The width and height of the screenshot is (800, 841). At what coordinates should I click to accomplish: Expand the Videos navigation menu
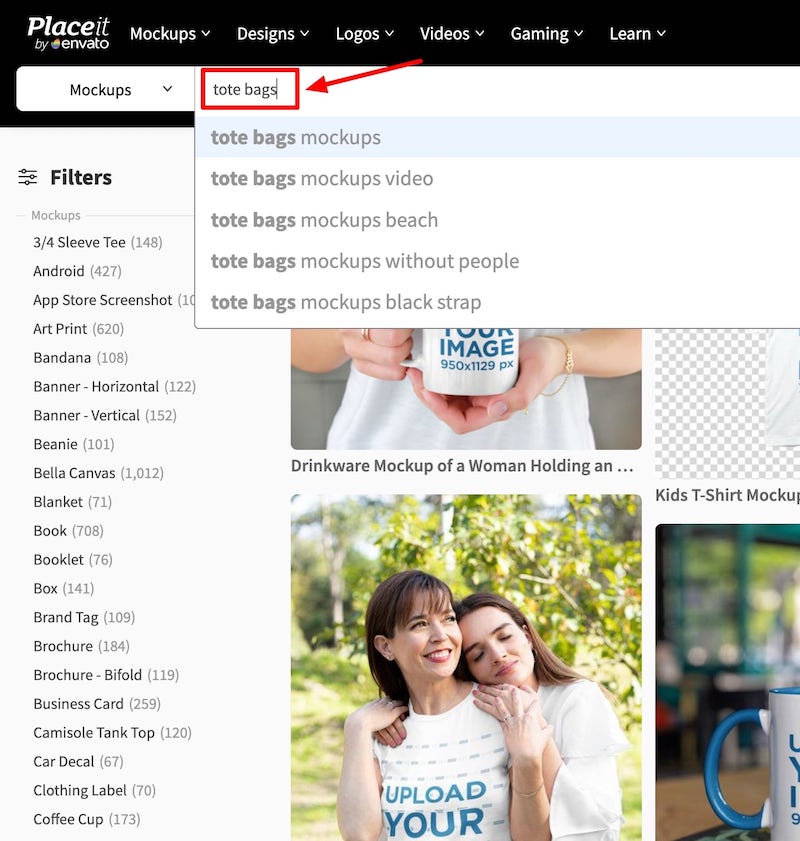coord(452,33)
